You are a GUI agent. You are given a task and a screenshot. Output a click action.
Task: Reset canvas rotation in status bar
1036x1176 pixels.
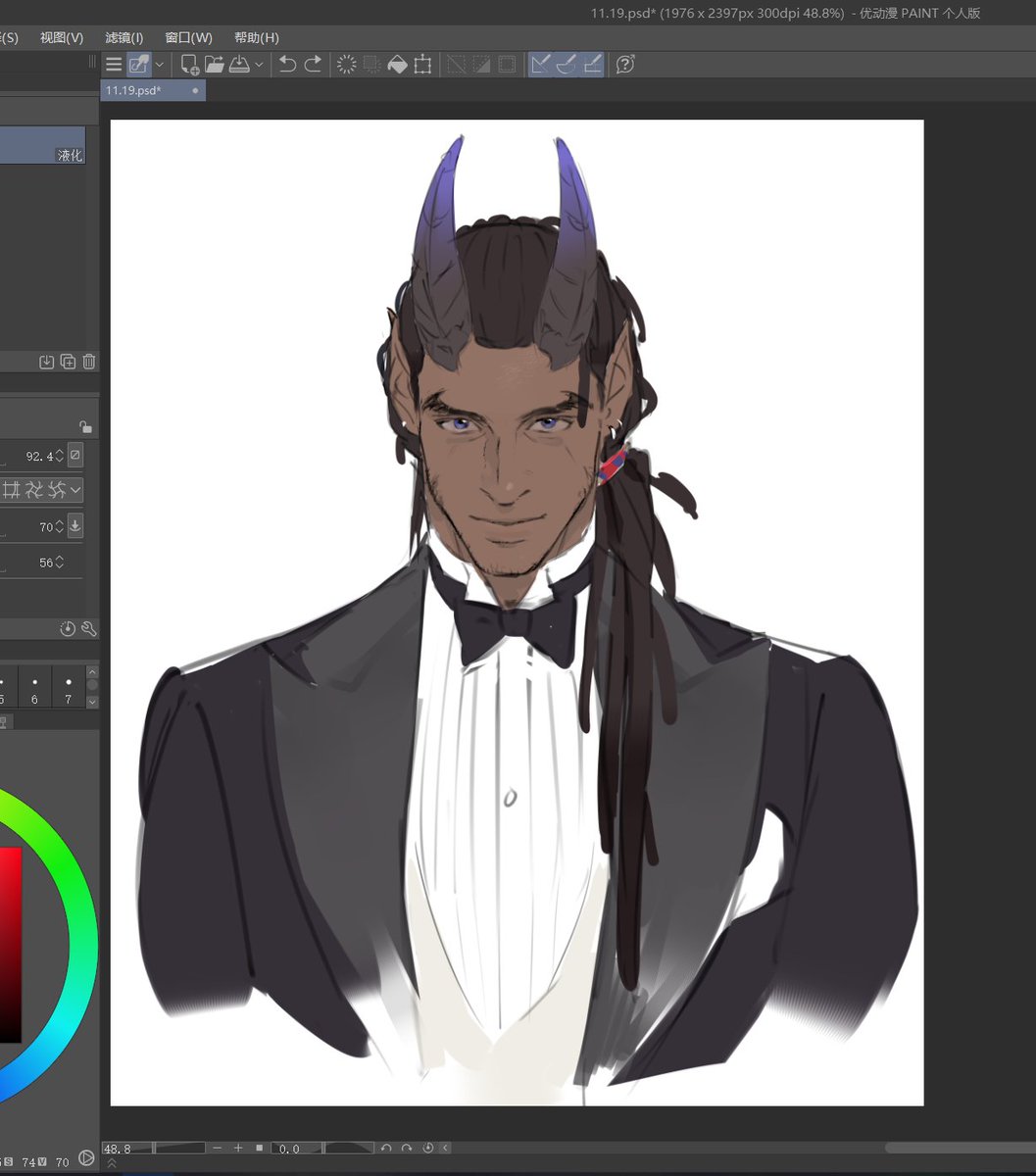428,1148
